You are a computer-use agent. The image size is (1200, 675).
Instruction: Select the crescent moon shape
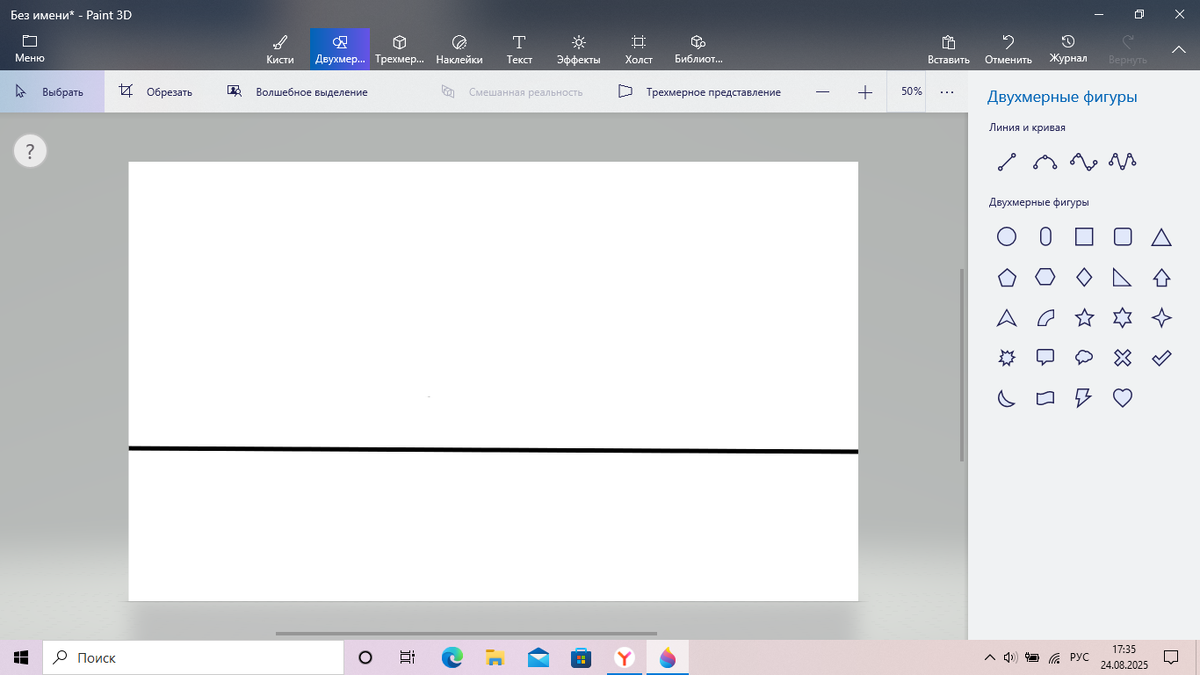pyautogui.click(x=1007, y=398)
